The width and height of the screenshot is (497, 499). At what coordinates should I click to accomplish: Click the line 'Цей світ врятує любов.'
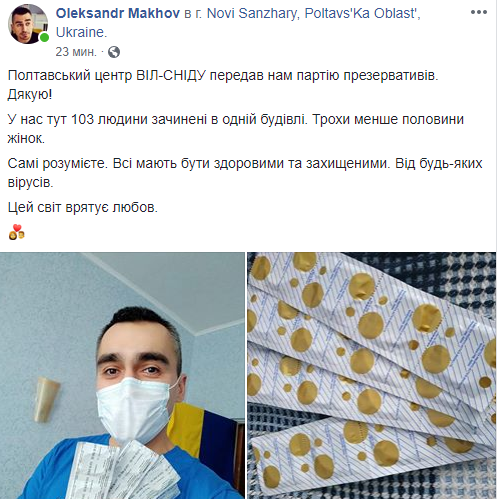point(83,207)
